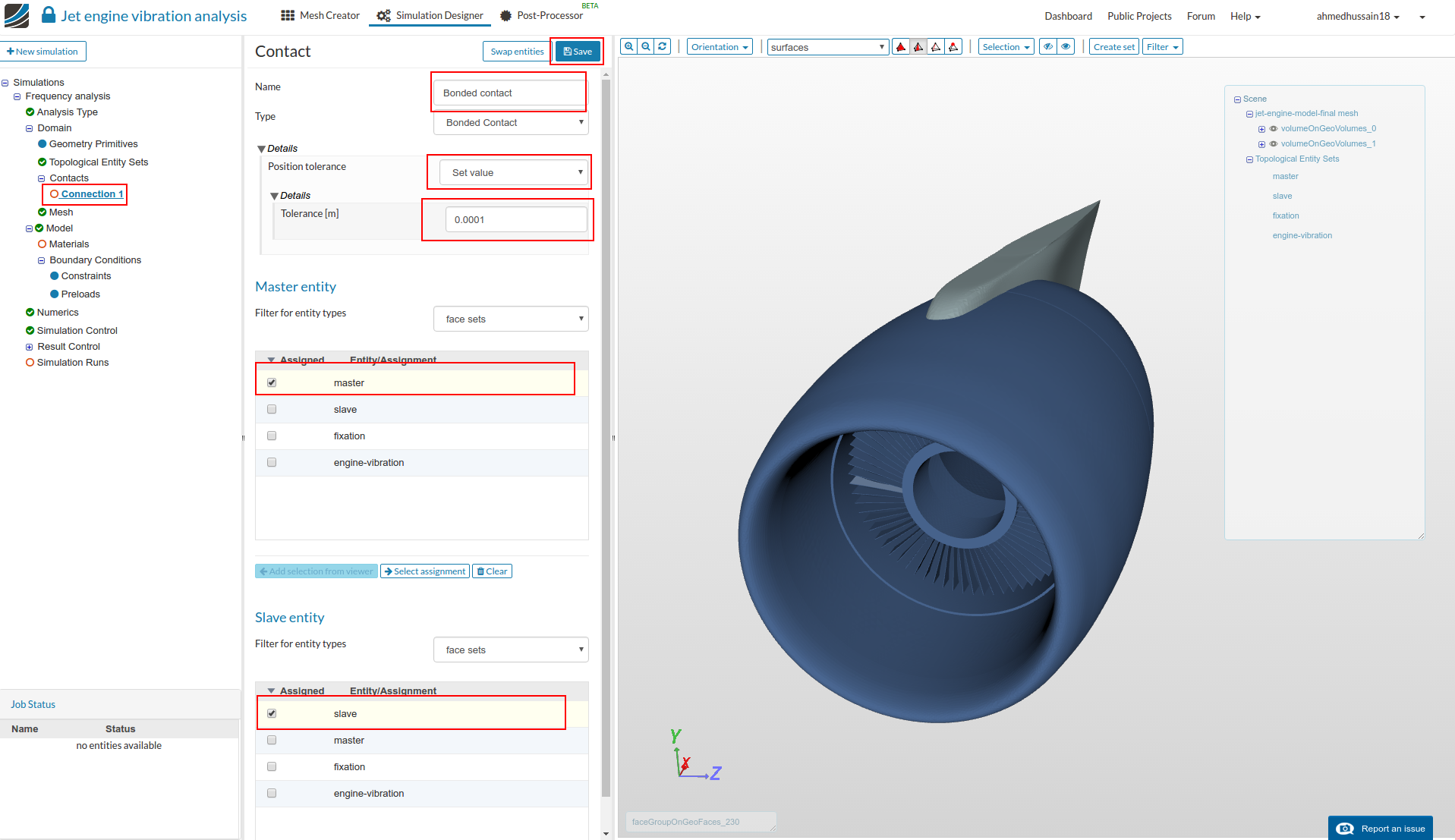Check master in Slave entity list
Image resolution: width=1455 pixels, height=840 pixels.
272,741
